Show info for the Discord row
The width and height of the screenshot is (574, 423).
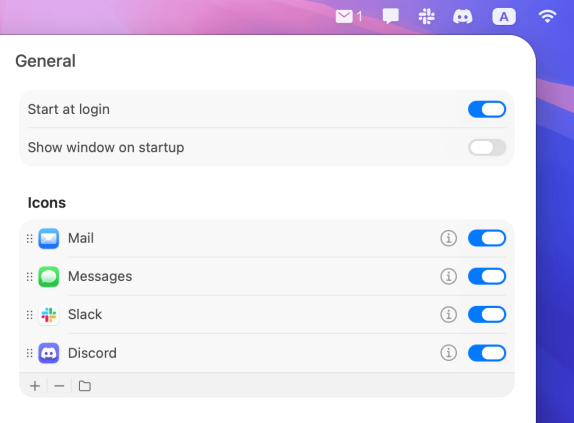tap(448, 353)
